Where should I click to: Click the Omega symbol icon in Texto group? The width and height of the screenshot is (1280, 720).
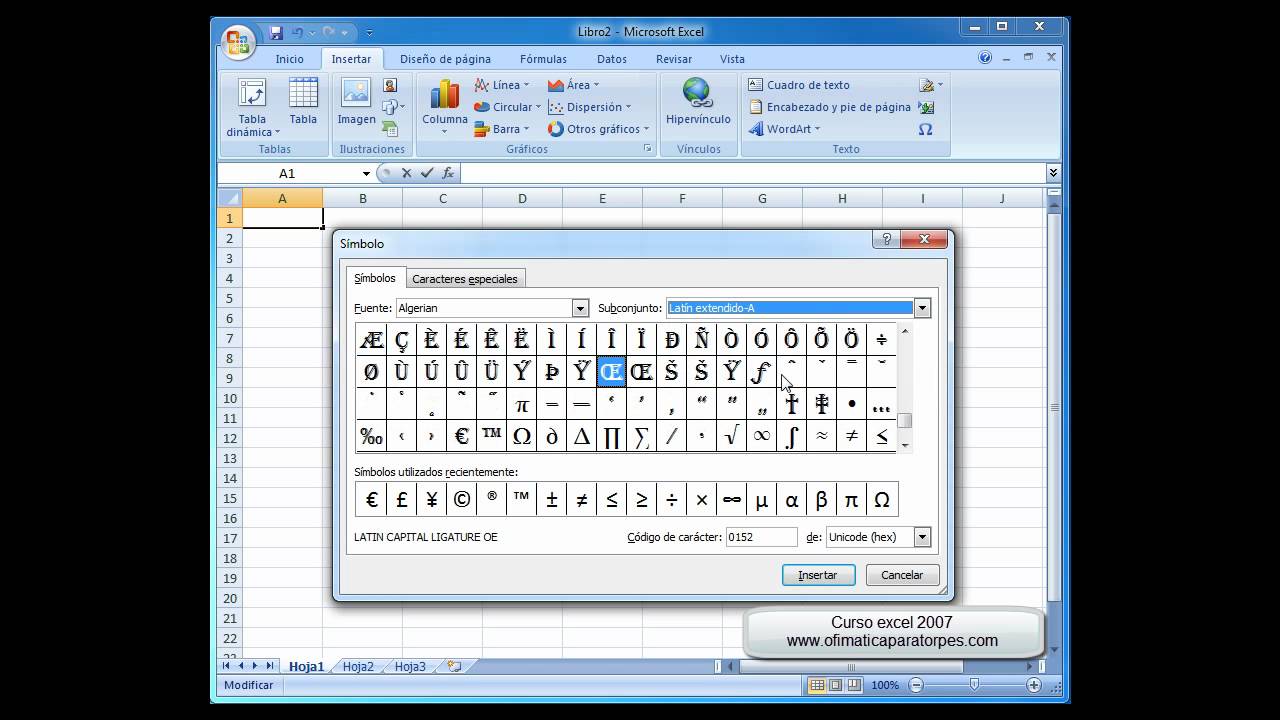[x=926, y=129]
